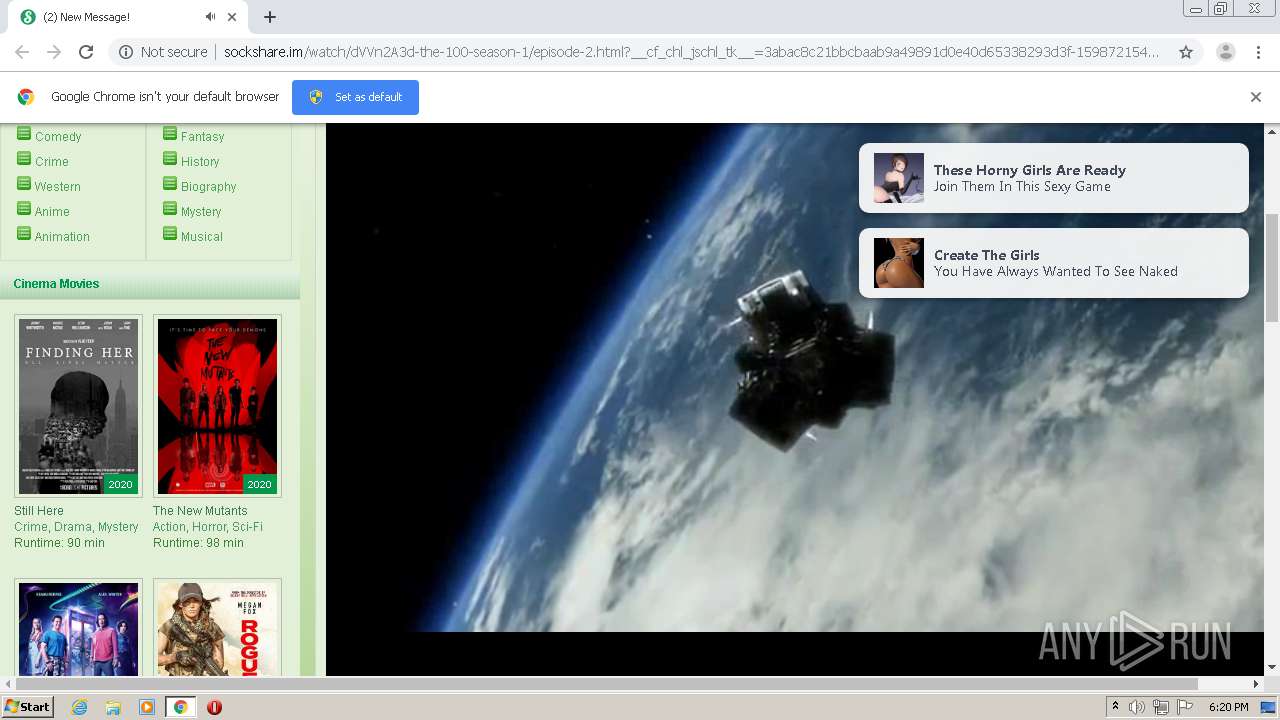The width and height of the screenshot is (1280, 720).
Task: Open Action Center flag icon
Action: [1185, 707]
